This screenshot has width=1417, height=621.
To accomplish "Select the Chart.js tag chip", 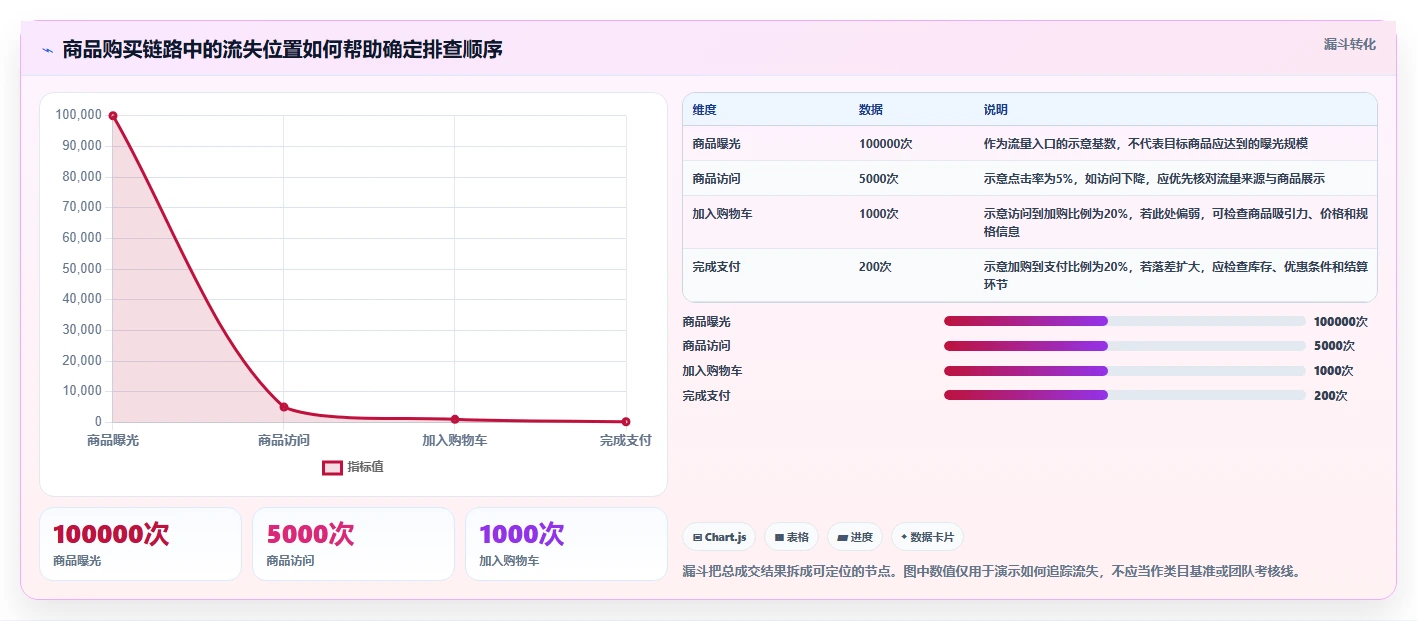I will pyautogui.click(x=719, y=537).
